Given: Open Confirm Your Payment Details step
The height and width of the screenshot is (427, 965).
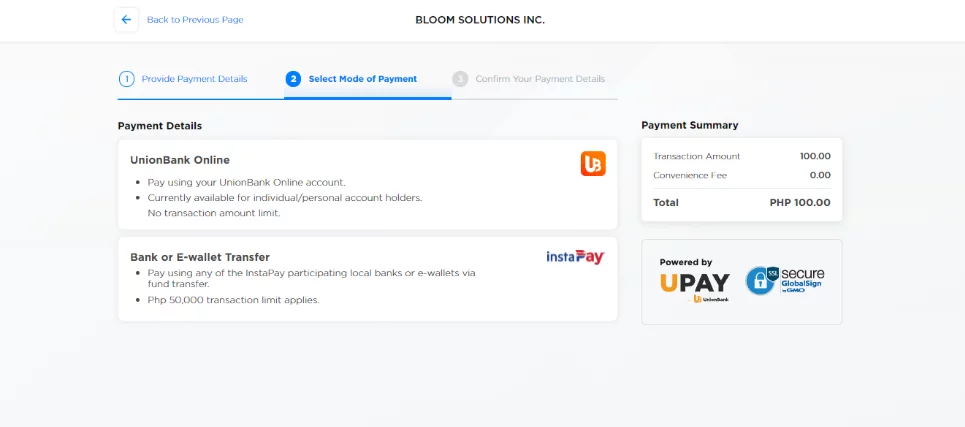Looking at the screenshot, I should pos(540,79).
